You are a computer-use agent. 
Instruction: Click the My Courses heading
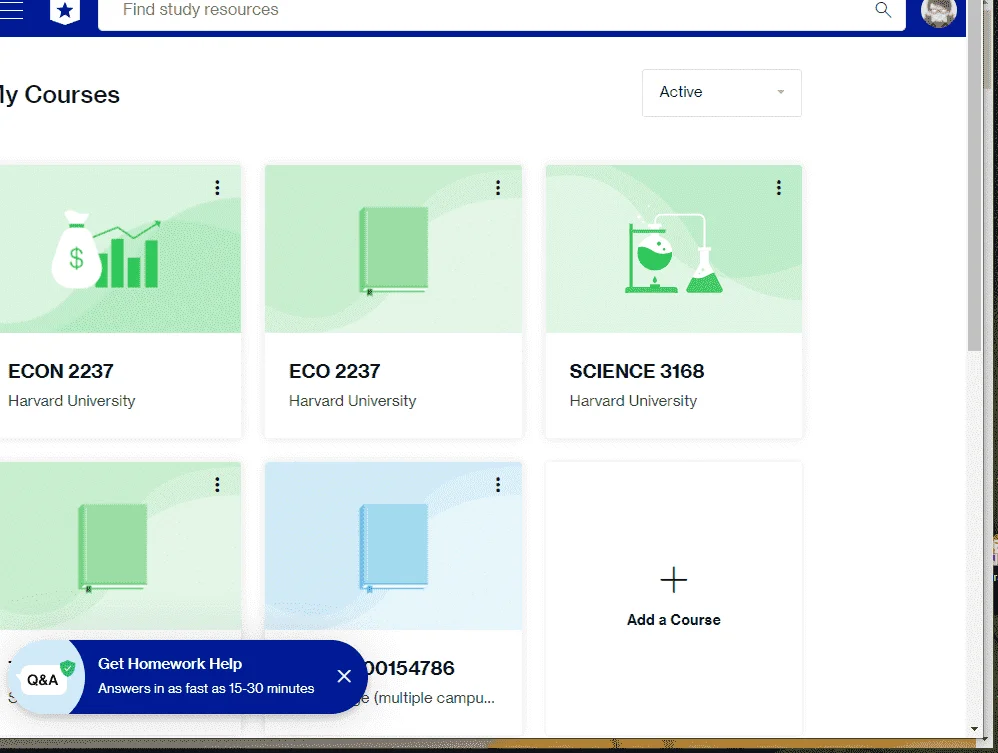click(x=59, y=95)
